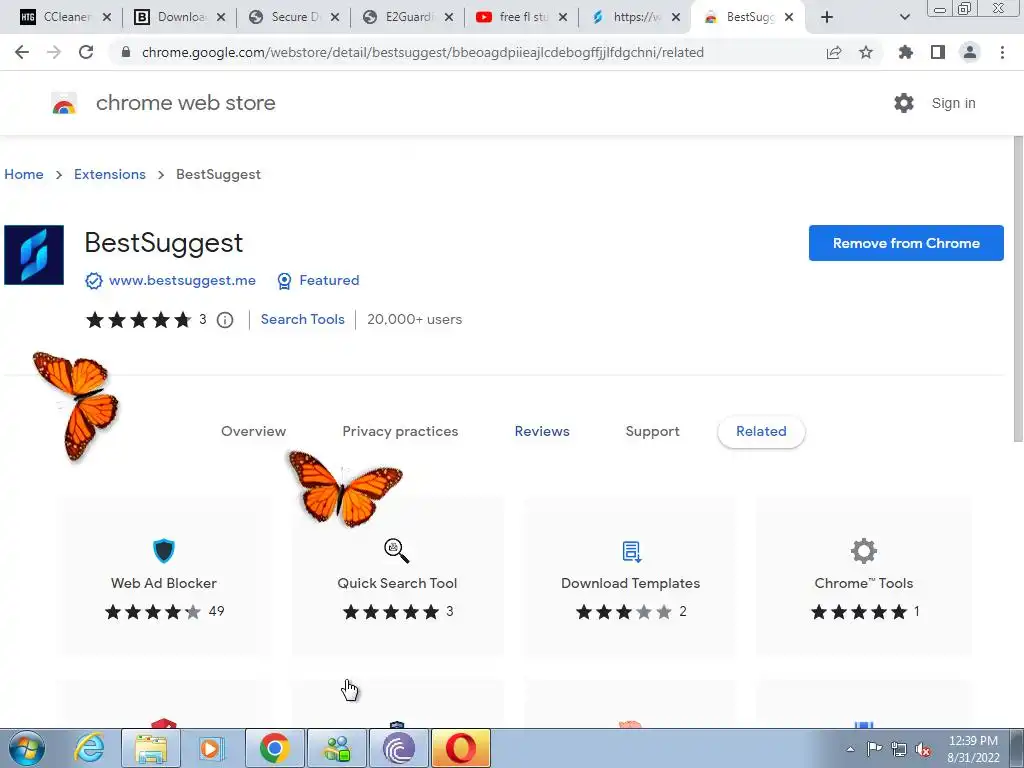Viewport: 1024px width, 768px height.
Task: Click Remove from Chrome button
Action: tap(906, 243)
